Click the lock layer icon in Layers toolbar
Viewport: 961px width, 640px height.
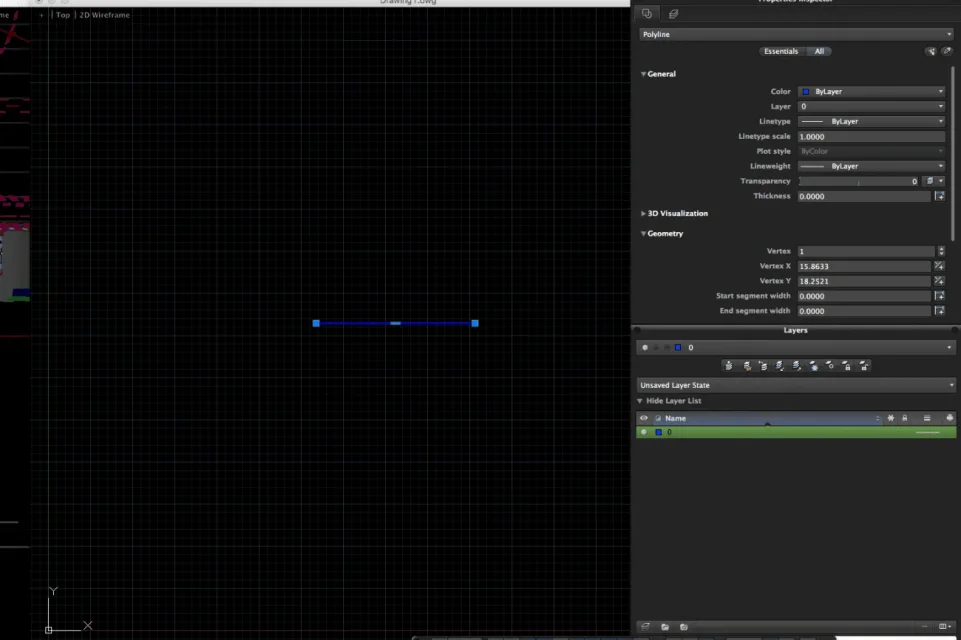coord(846,366)
